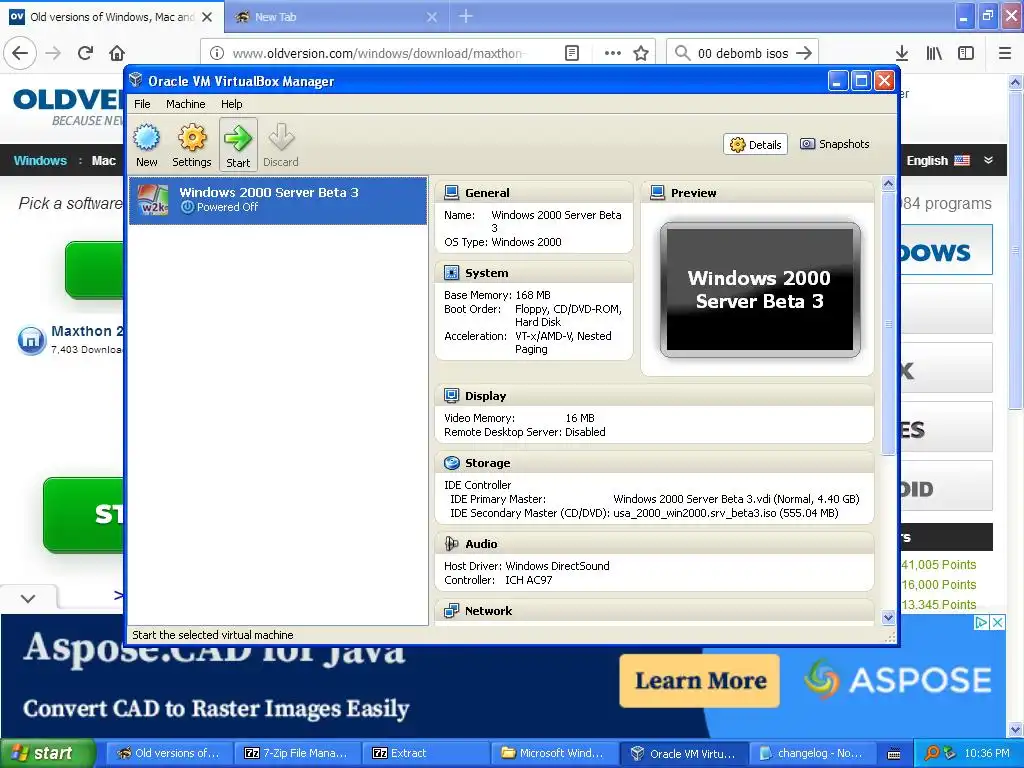
Task: Select the Old versions of Windows browser tab
Action: [x=112, y=17]
